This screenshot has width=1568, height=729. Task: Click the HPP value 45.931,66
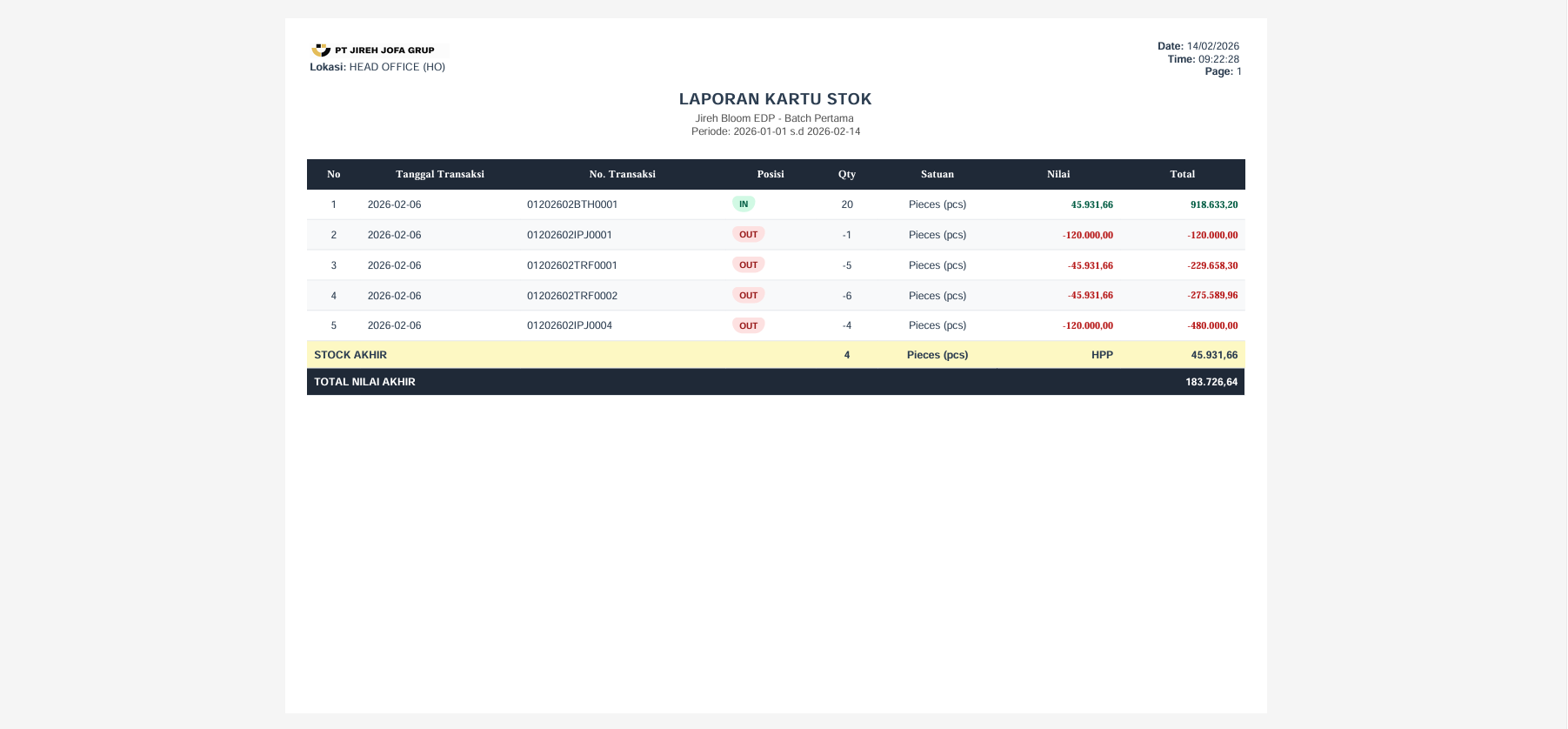(1213, 355)
